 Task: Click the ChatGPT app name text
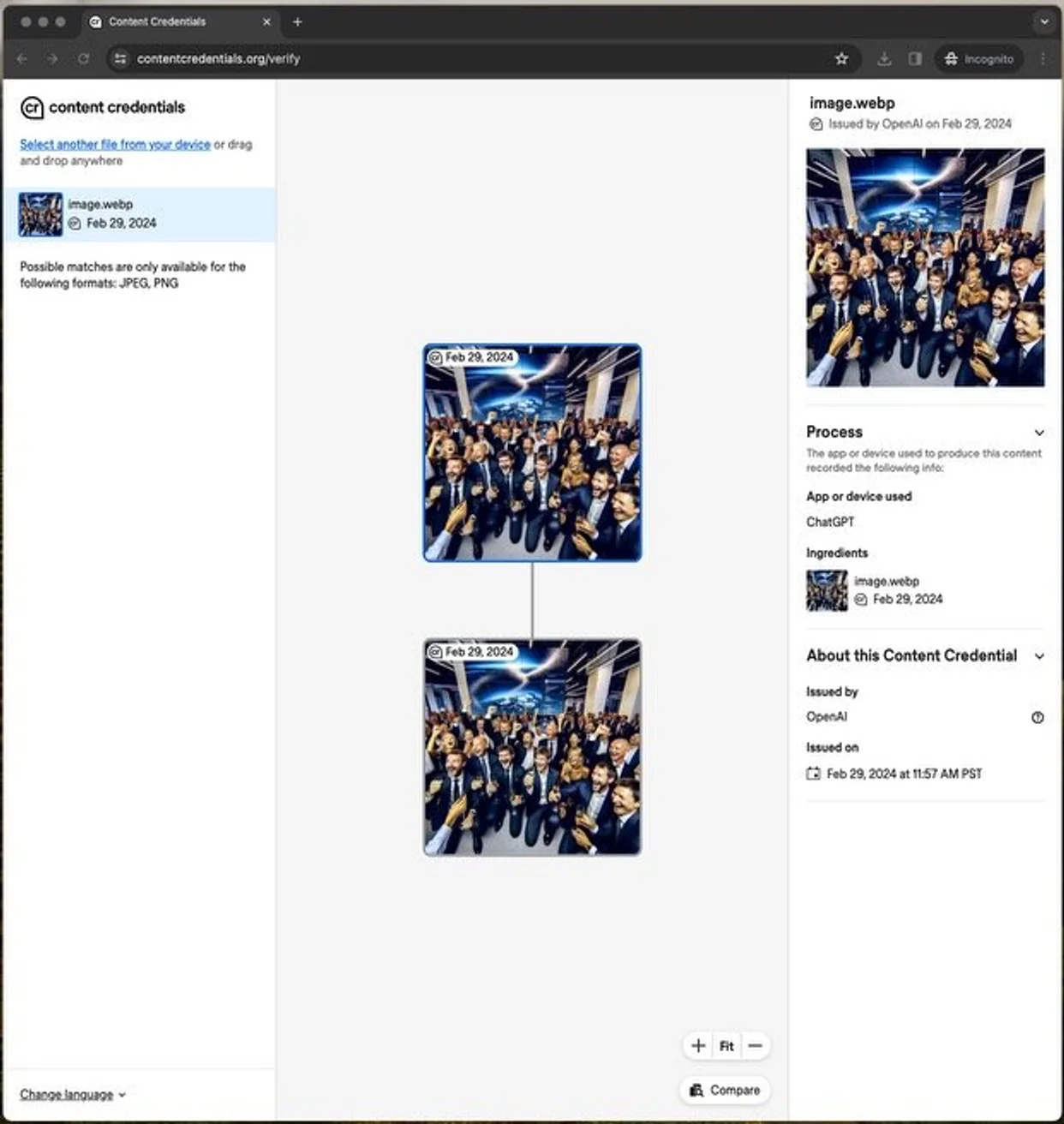(x=830, y=522)
